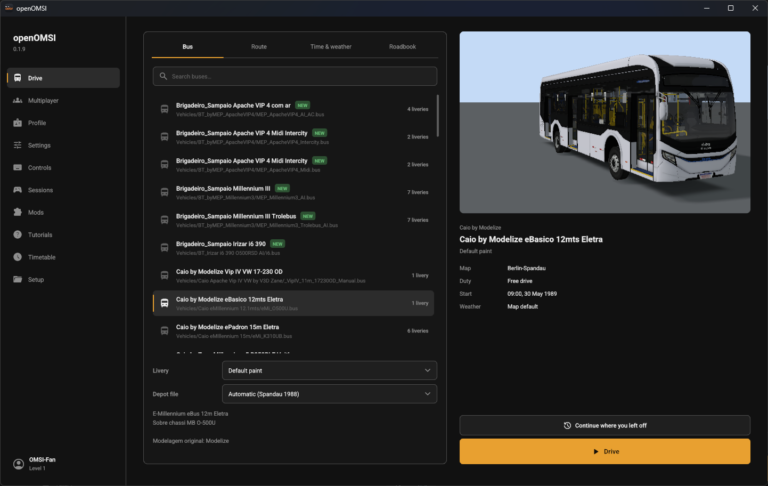Click the openOMSI app icon in title bar
Viewport: 768px width, 486px height.
tap(8, 8)
